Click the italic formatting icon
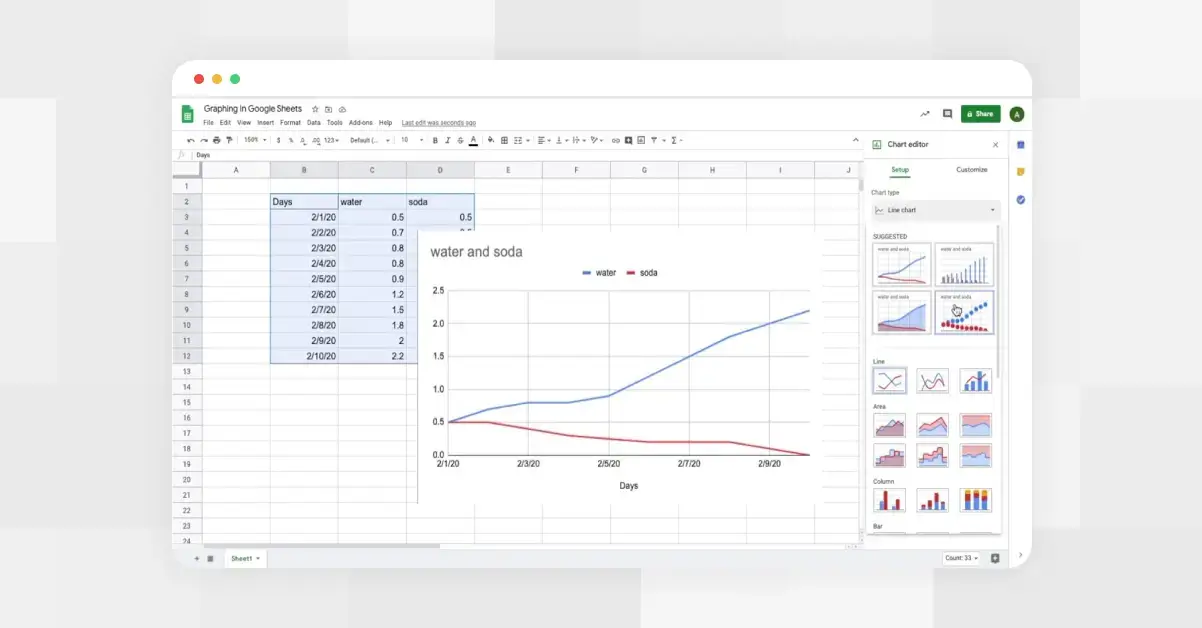This screenshot has width=1202, height=628. tap(447, 140)
